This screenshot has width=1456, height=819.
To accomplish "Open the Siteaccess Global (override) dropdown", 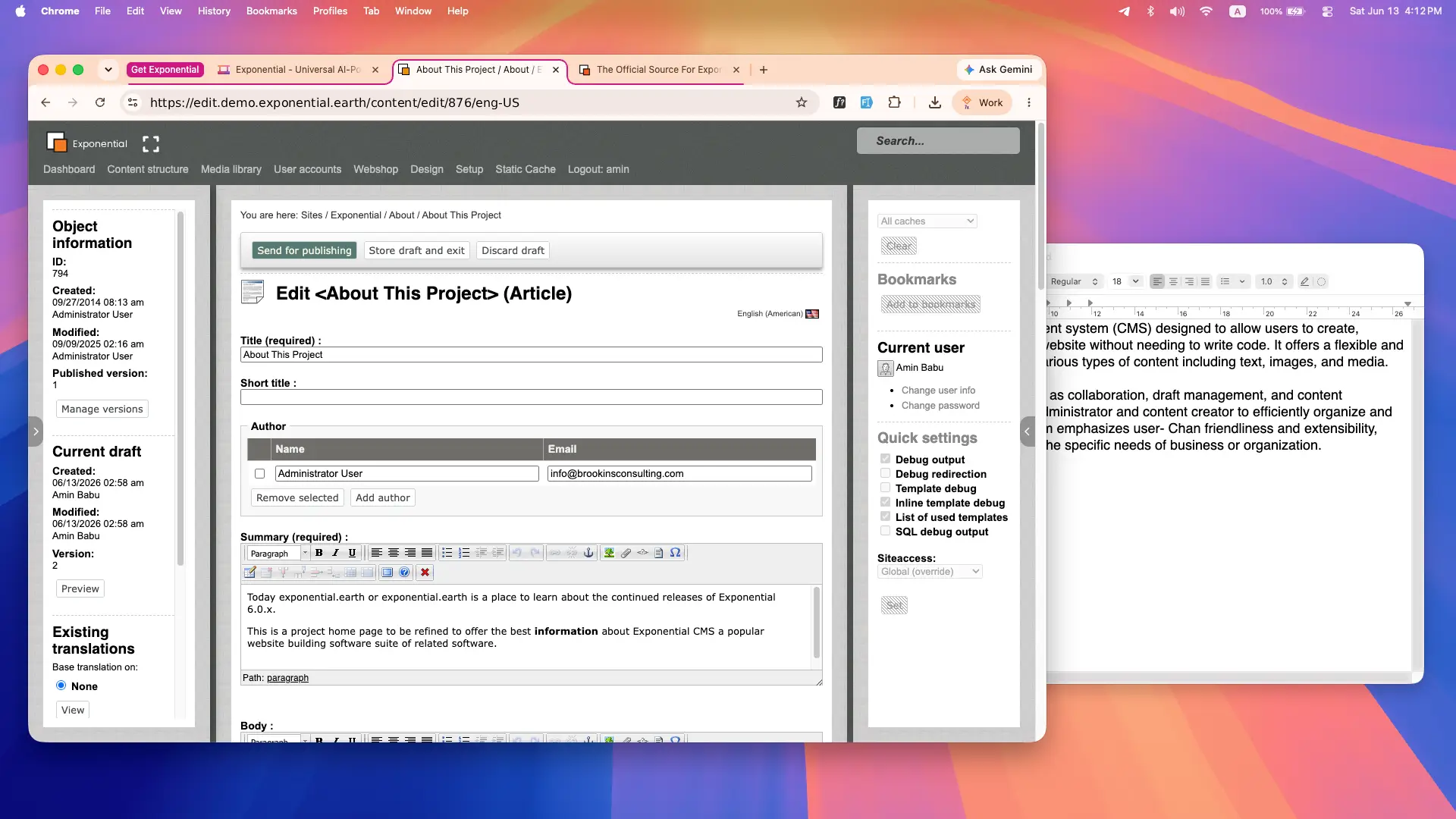I will 930,572.
